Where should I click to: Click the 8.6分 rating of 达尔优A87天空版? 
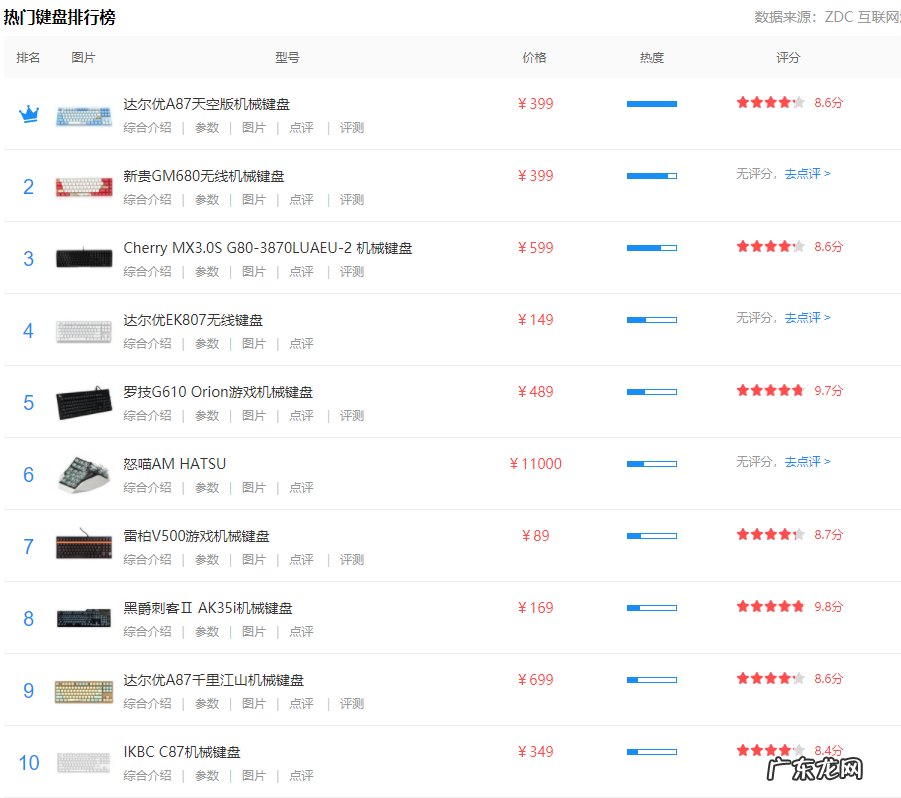coord(829,103)
